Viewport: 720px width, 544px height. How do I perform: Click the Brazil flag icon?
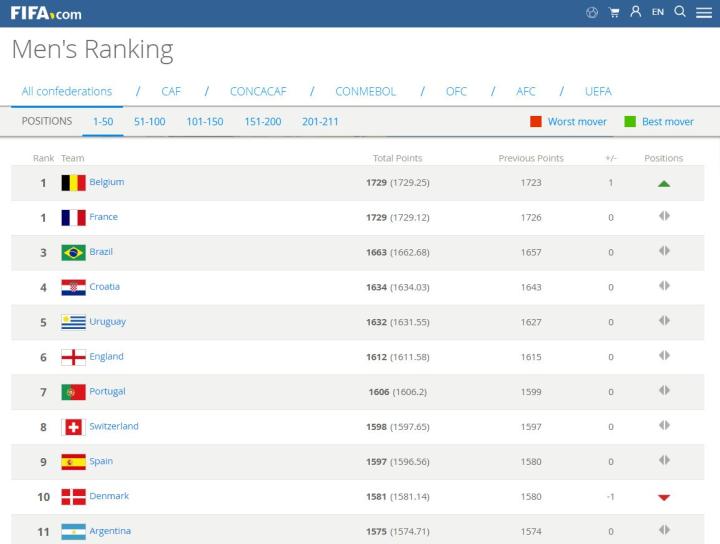tap(73, 252)
